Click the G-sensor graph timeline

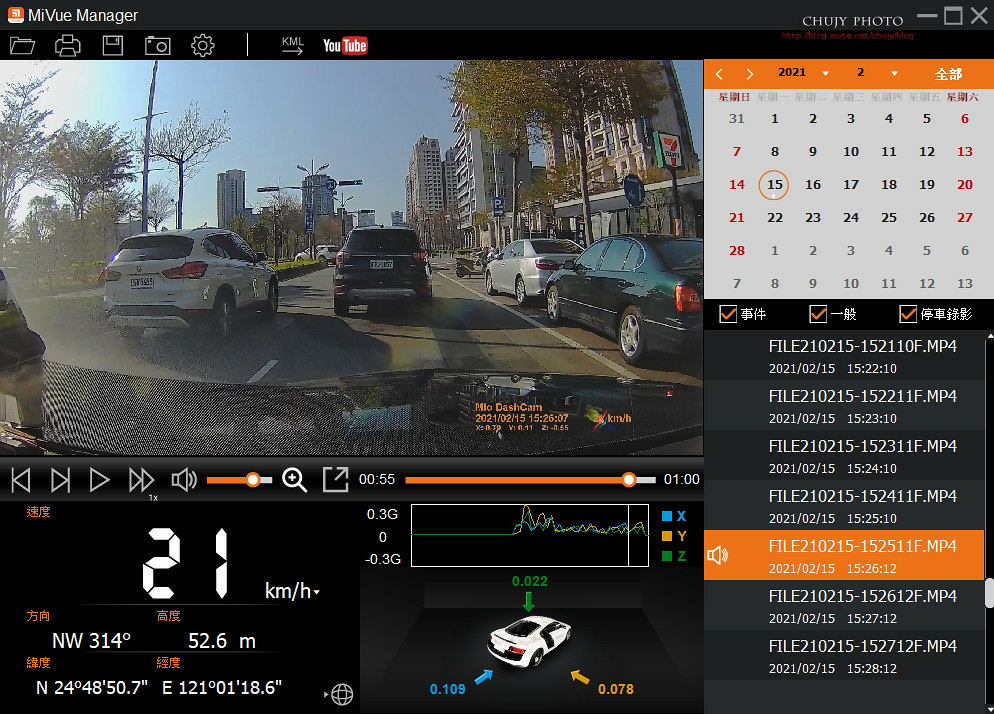point(530,535)
